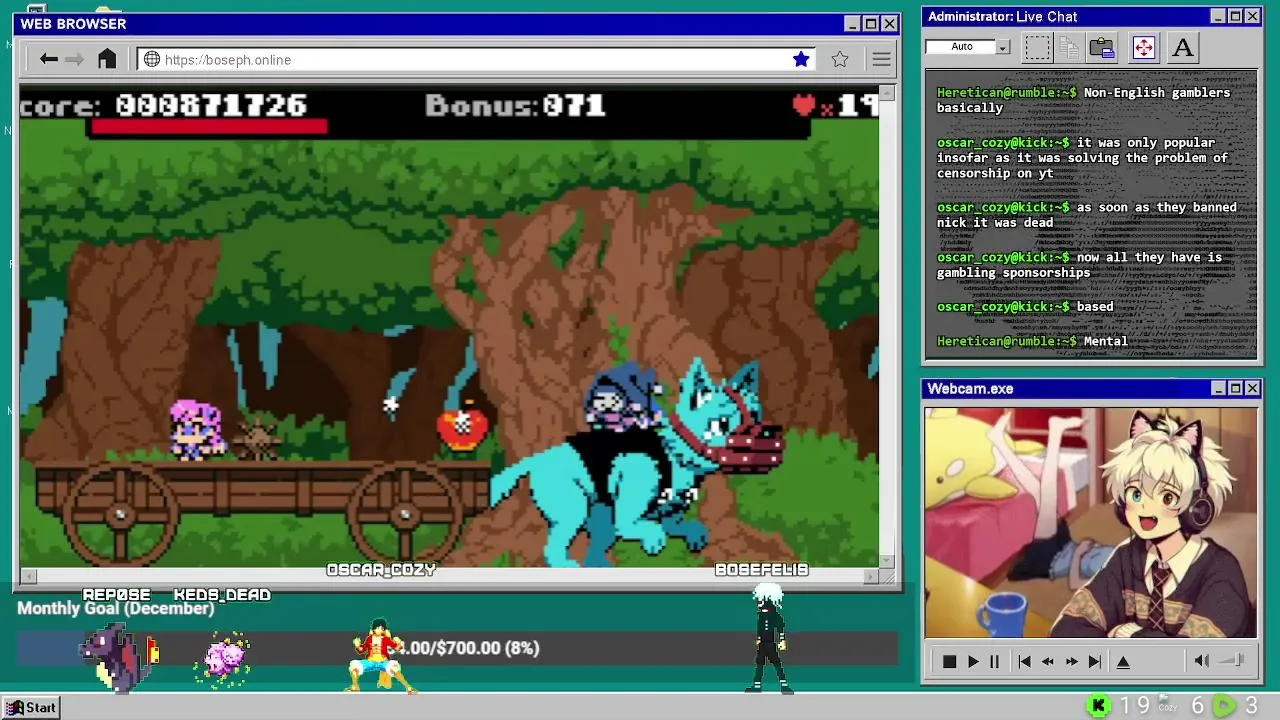The height and width of the screenshot is (720, 1280).
Task: Click the letter A font tool
Action: 1183,47
